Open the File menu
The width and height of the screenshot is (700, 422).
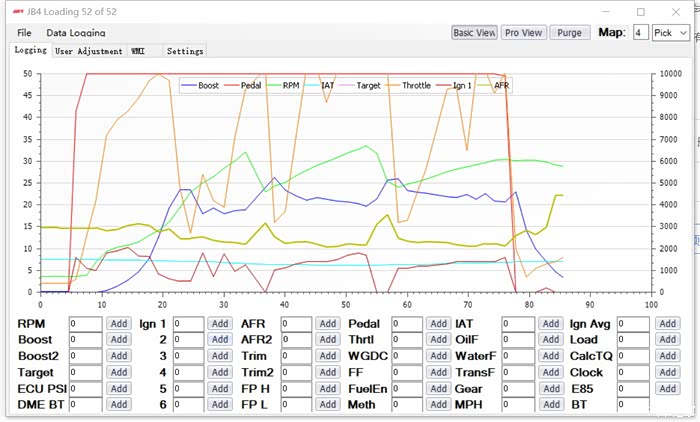(x=24, y=33)
